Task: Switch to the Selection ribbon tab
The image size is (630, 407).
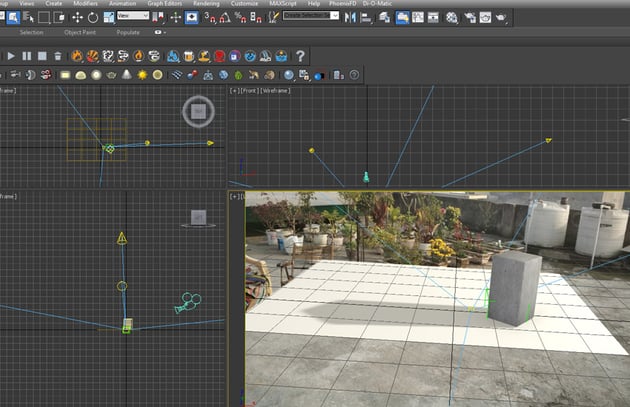Action: coord(31,32)
